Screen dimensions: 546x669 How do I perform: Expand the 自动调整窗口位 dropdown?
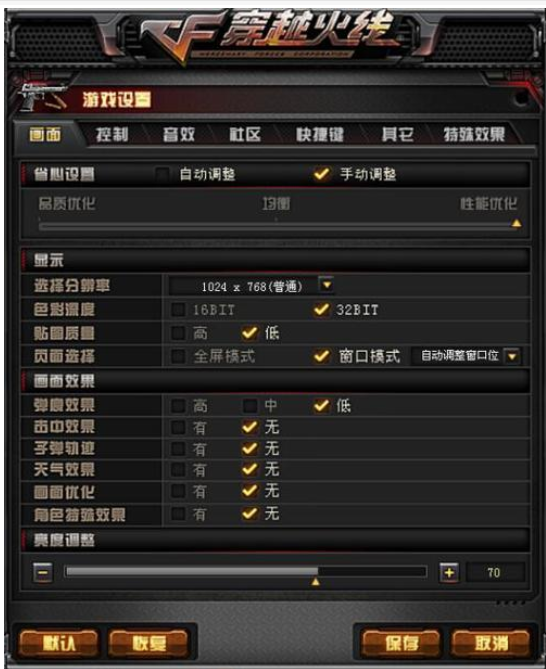pyautogui.click(x=512, y=356)
